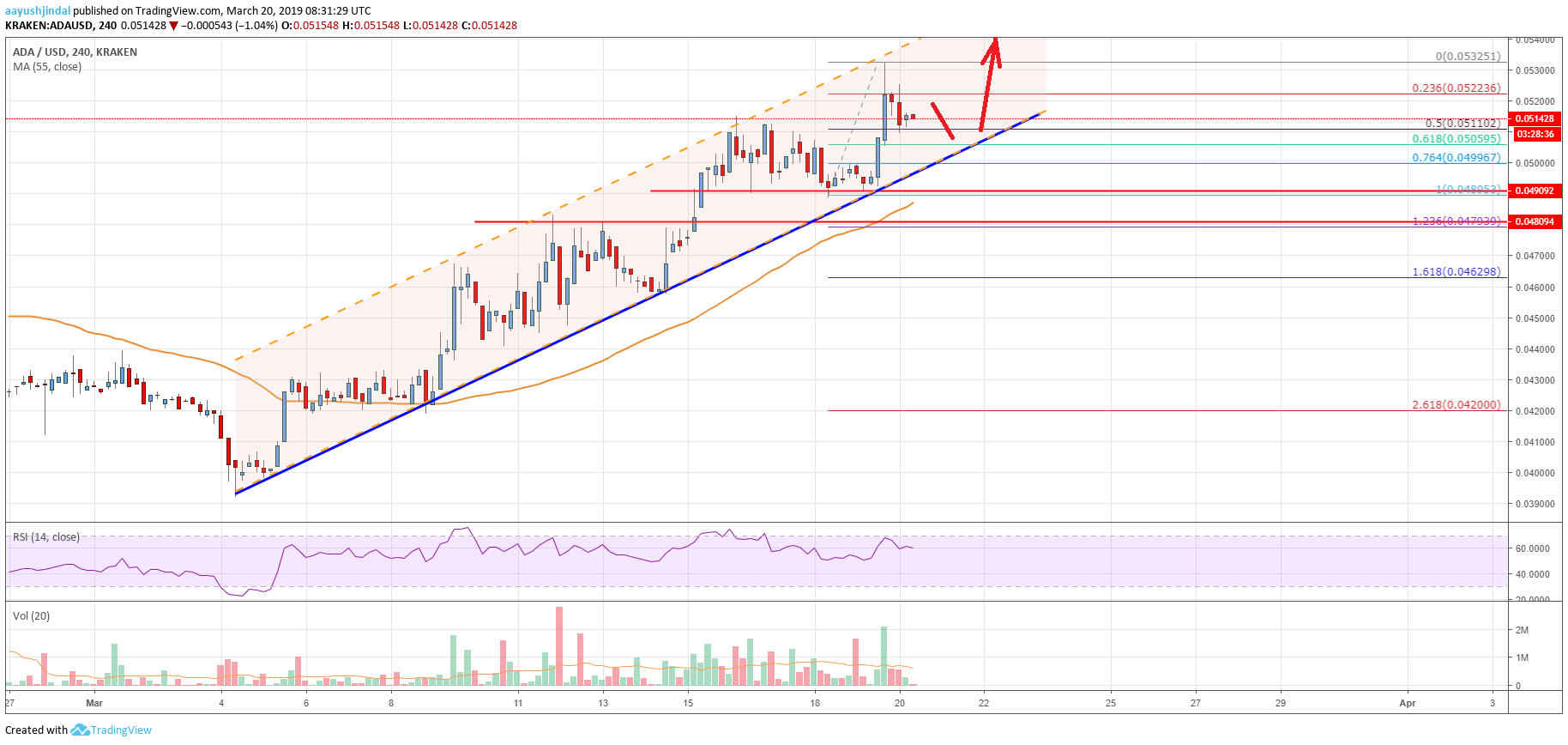Click the 1.618(0.046298) Fibonacci label

click(x=1456, y=272)
